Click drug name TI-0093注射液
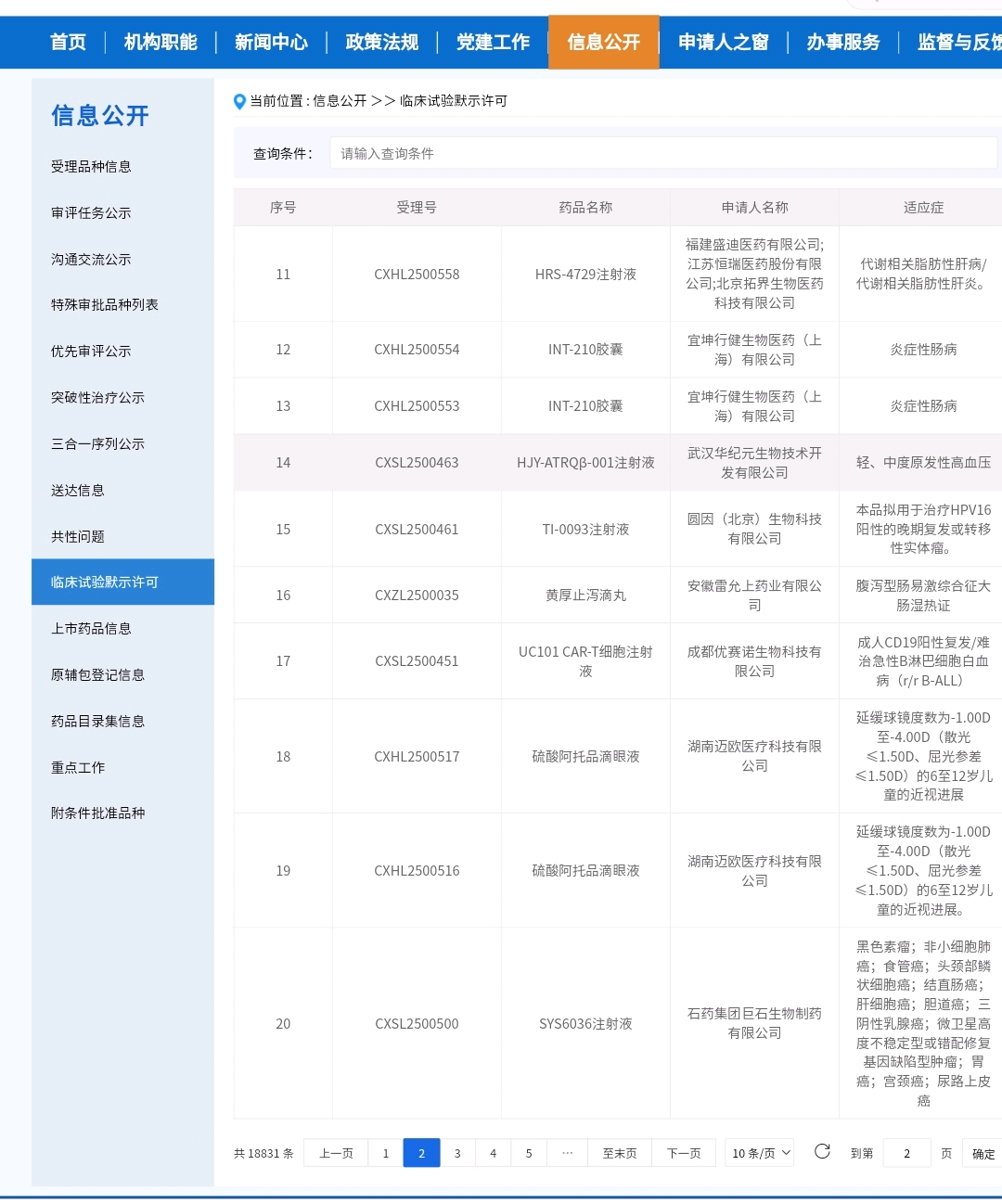 [585, 530]
